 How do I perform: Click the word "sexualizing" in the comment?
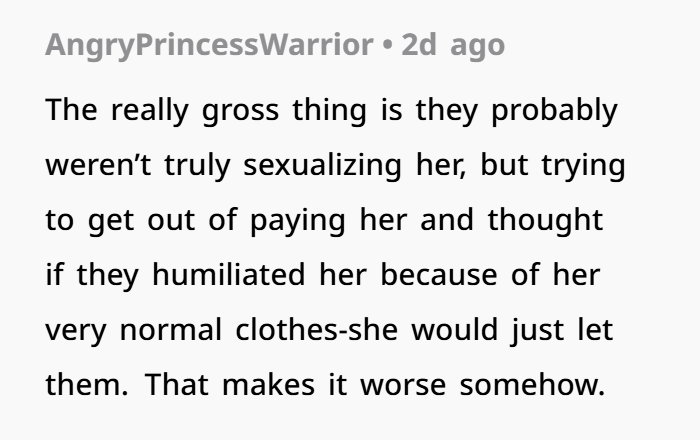322,165
